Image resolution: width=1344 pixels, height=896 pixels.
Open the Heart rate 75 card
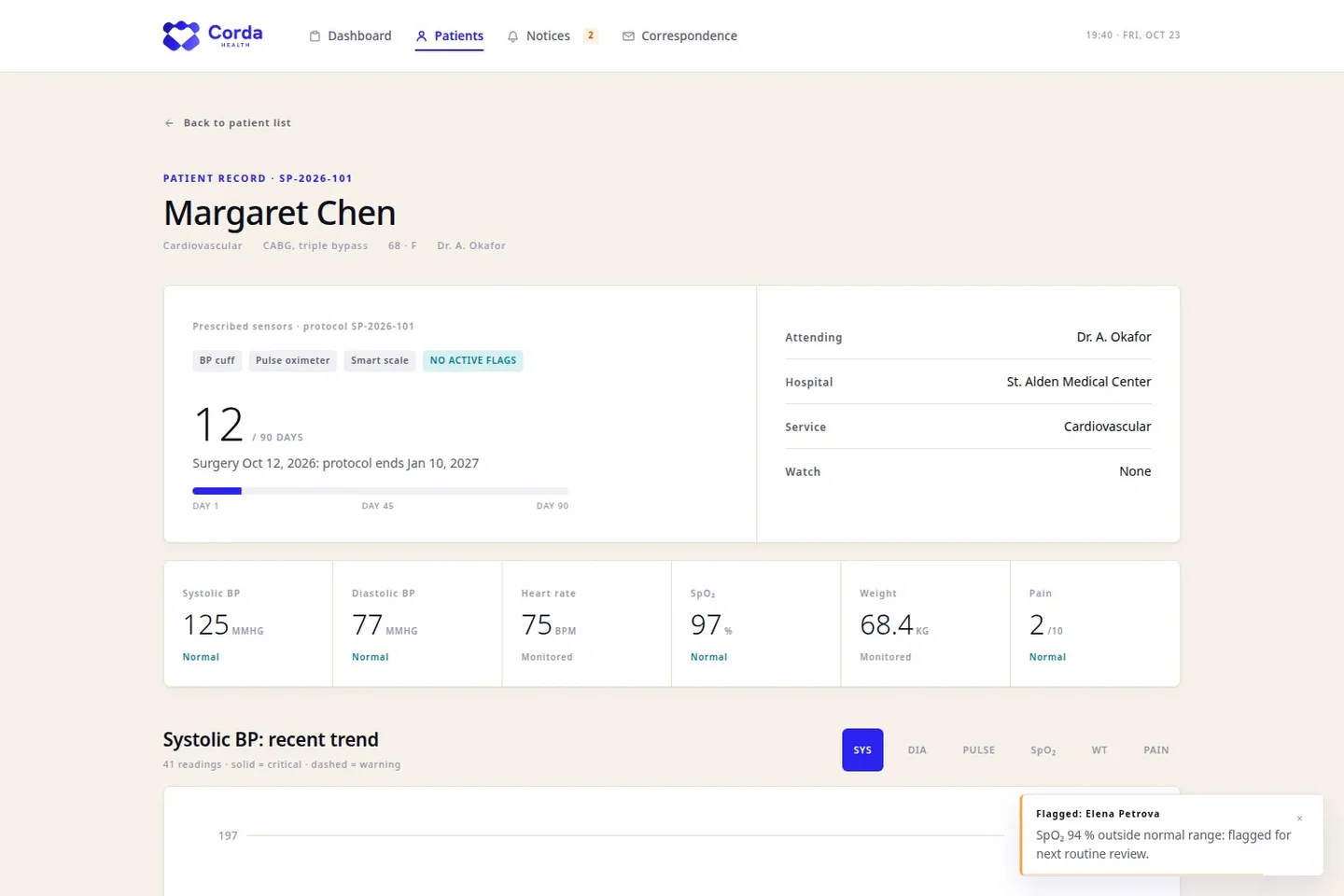(587, 623)
